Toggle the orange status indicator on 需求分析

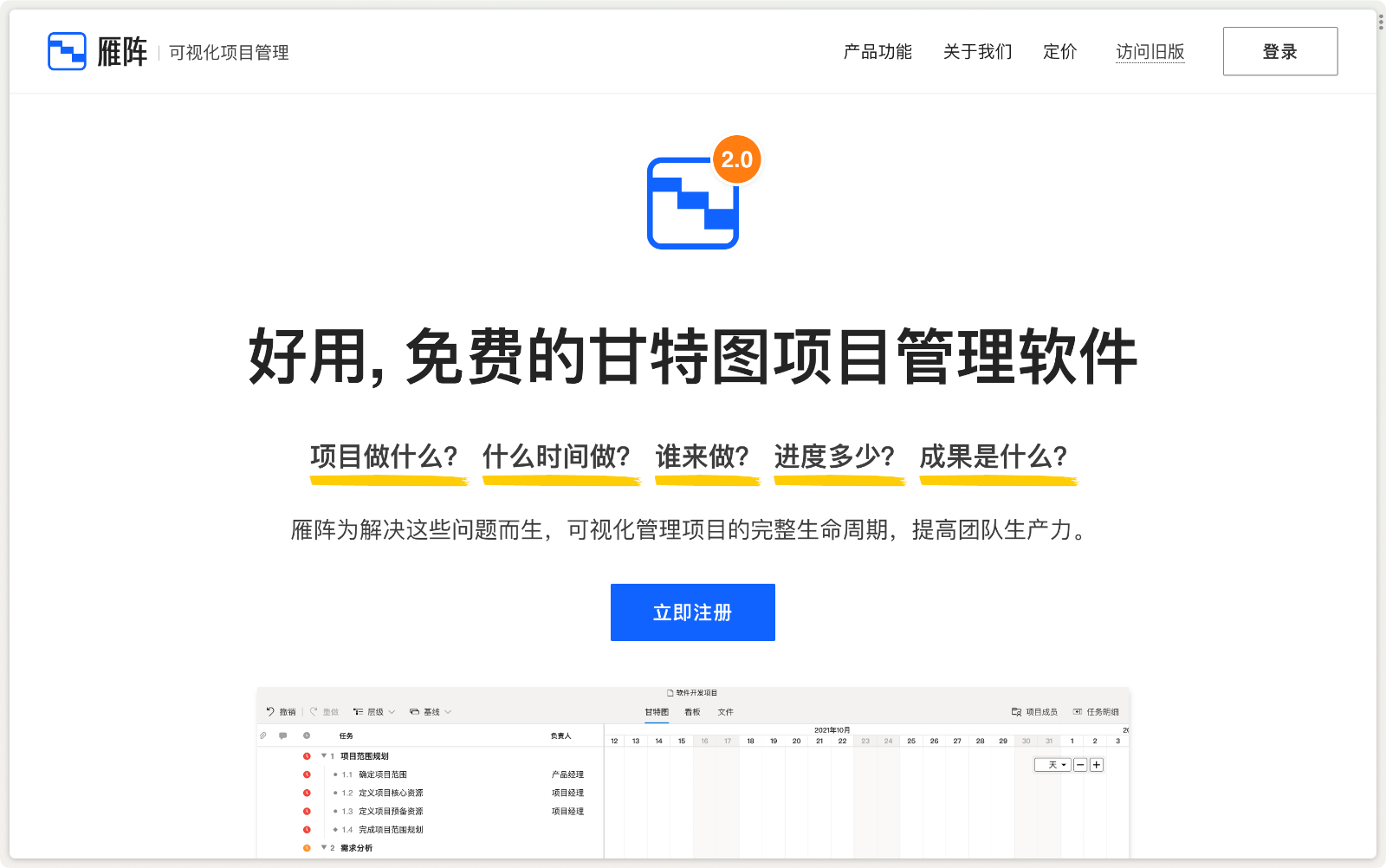307,847
